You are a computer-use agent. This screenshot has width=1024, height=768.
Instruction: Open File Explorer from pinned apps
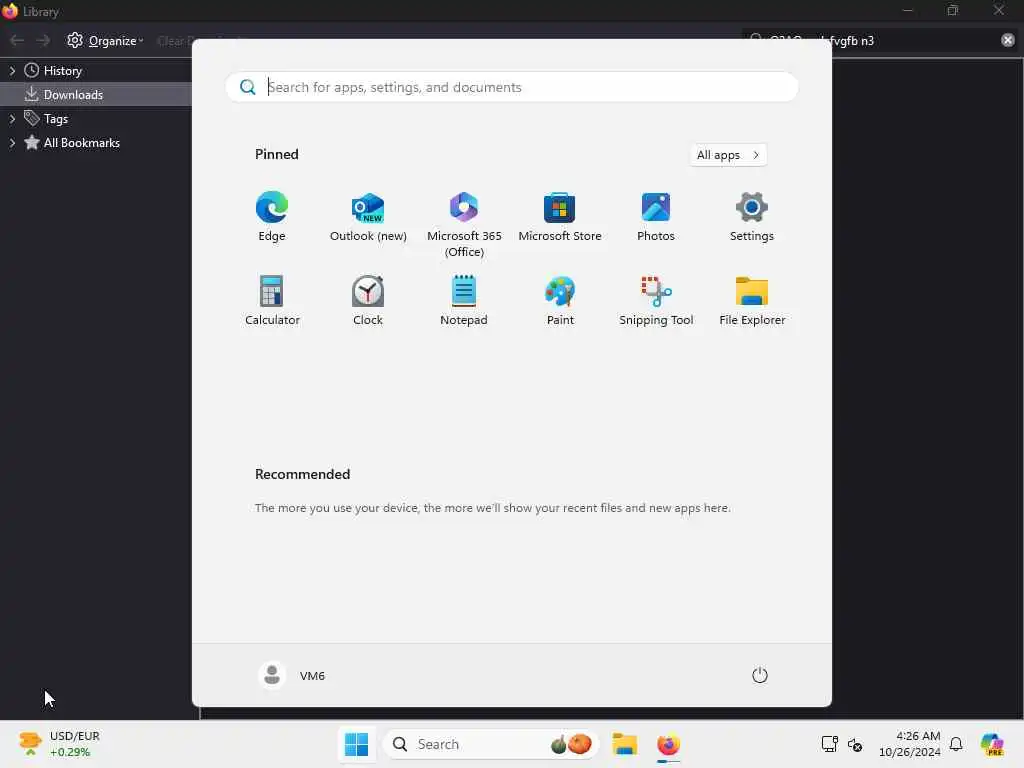(x=752, y=300)
